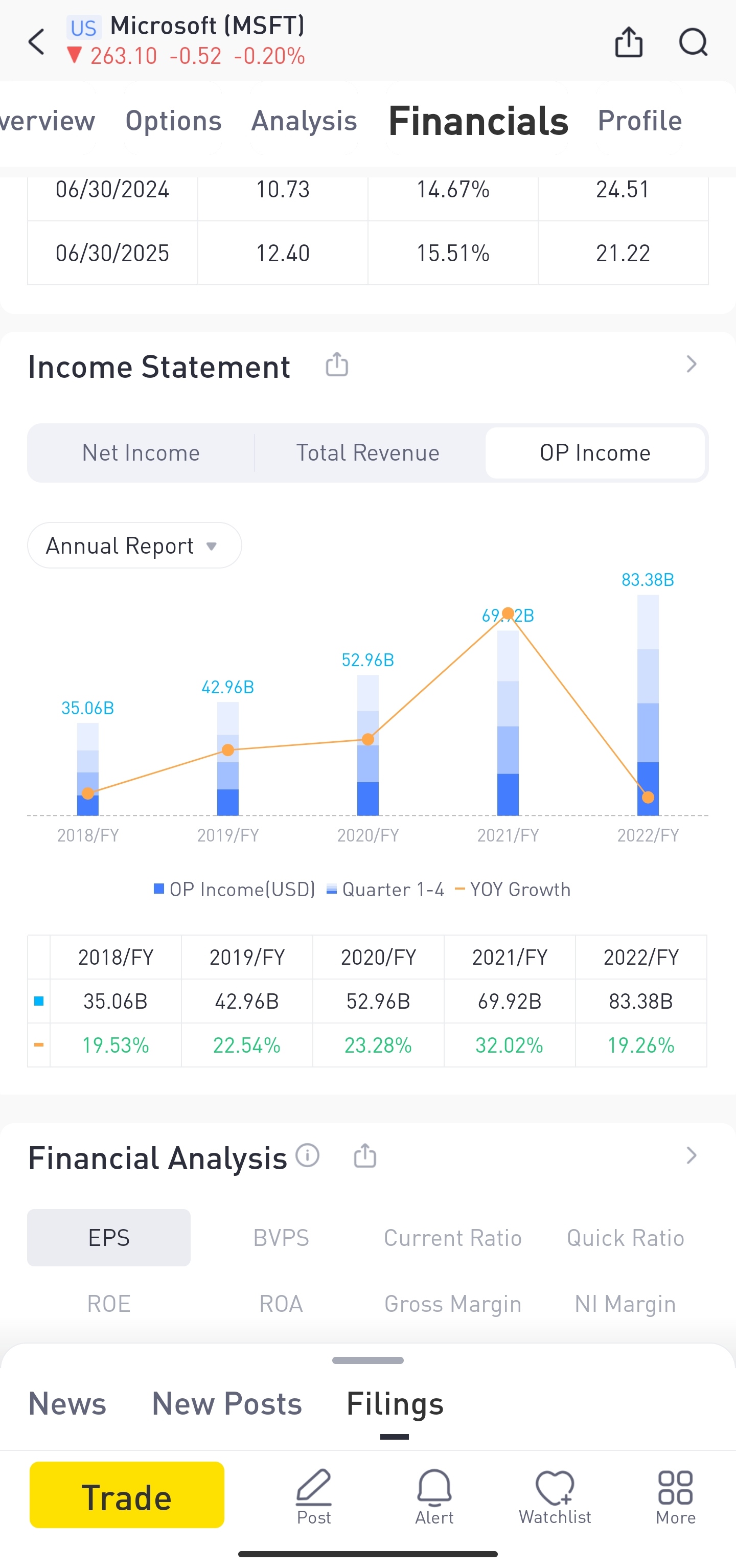Expand Financial Analysis details chevron
736x1568 pixels.
pyautogui.click(x=691, y=1155)
